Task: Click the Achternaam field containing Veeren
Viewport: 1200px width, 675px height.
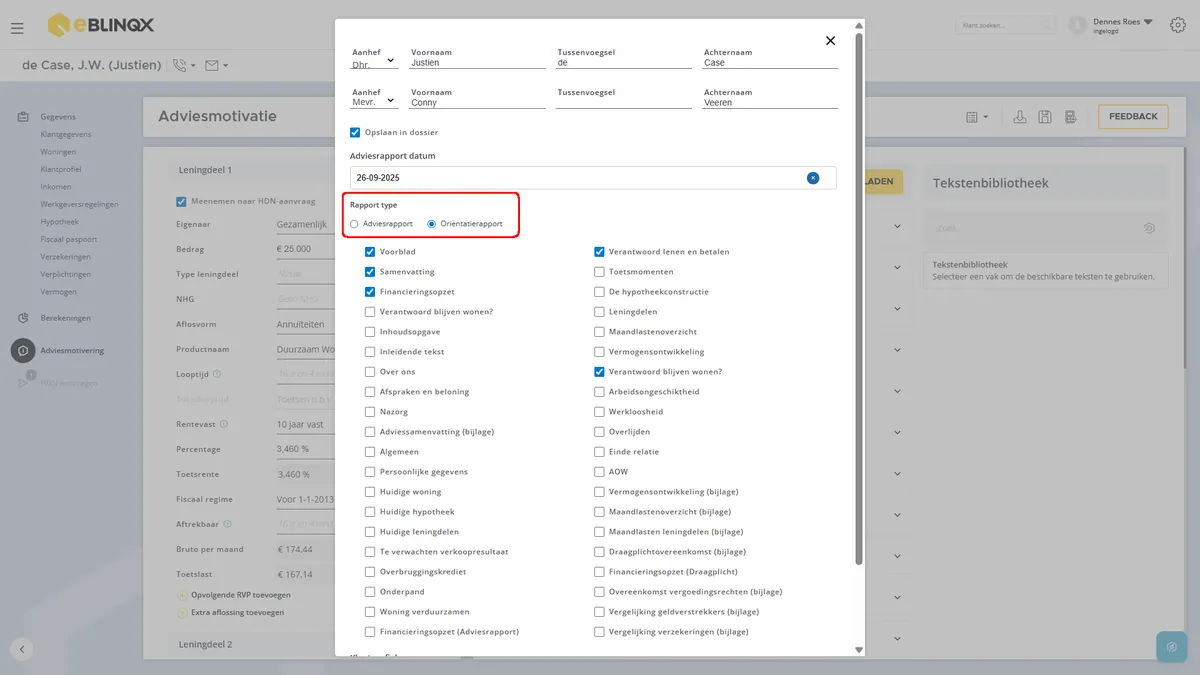Action: click(770, 102)
